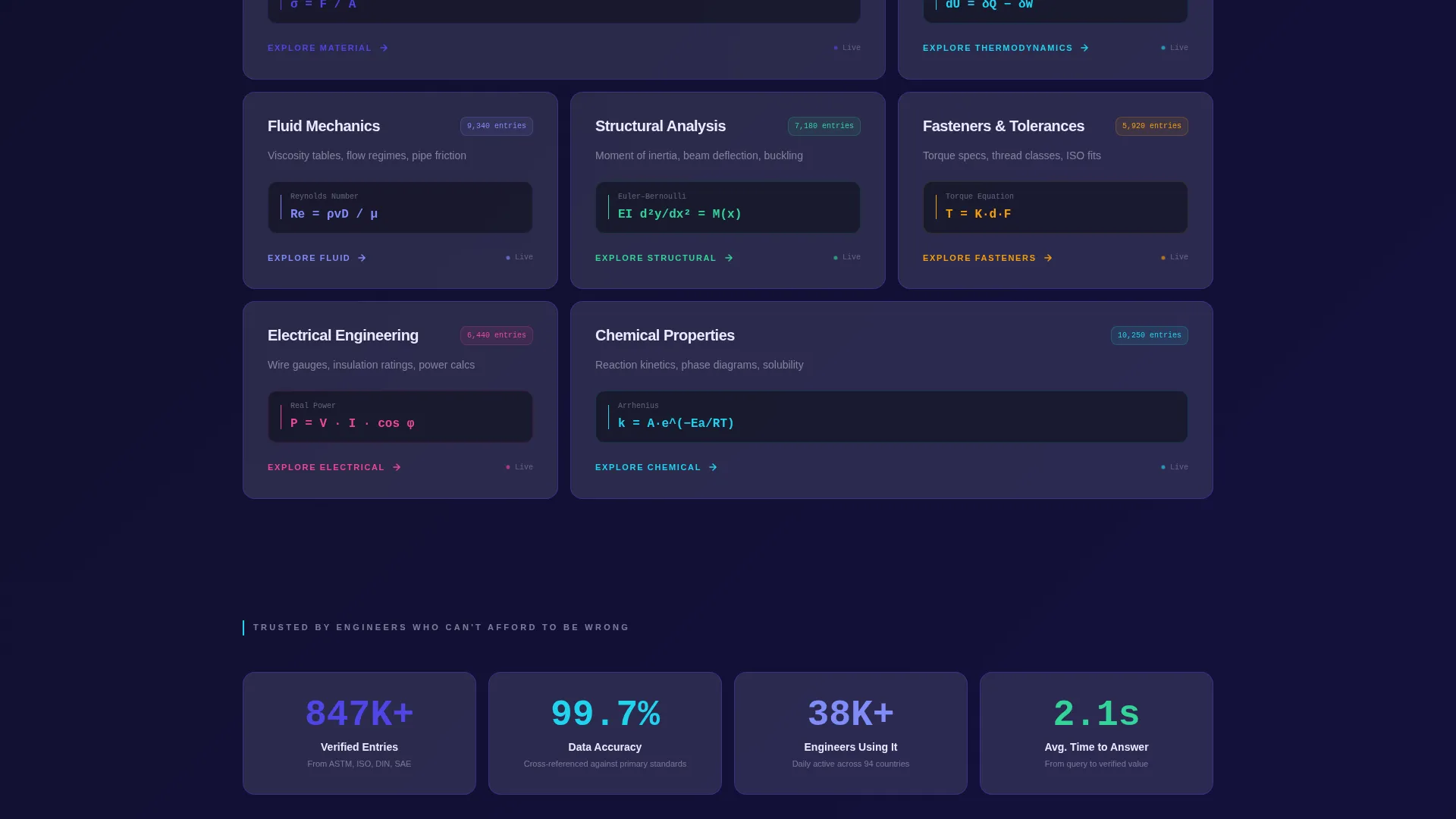Click the 38K+ Engineers Using It stat
The height and width of the screenshot is (819, 1456).
851,733
